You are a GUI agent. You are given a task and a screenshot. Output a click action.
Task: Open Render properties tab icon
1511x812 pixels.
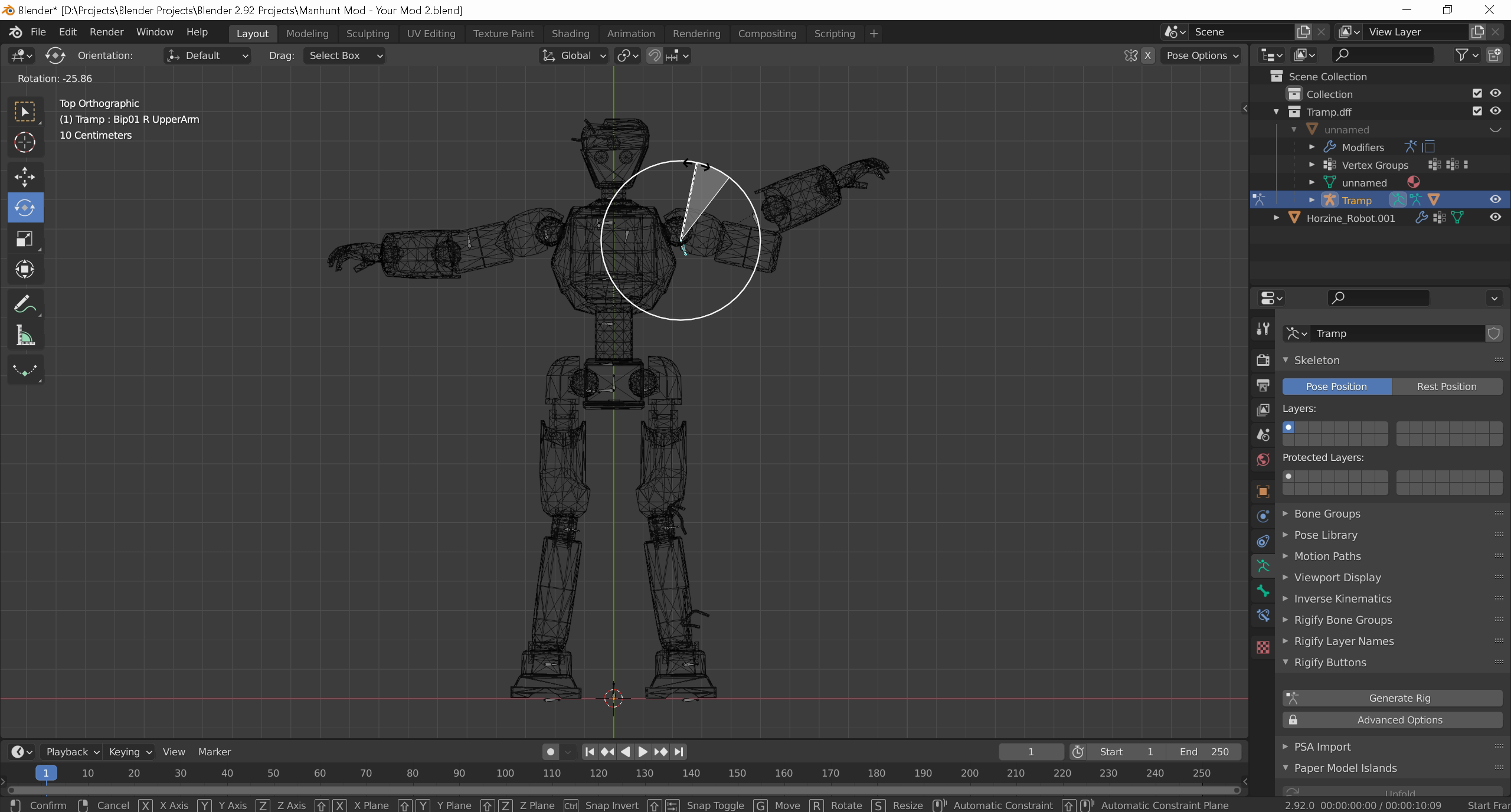pos(1263,360)
